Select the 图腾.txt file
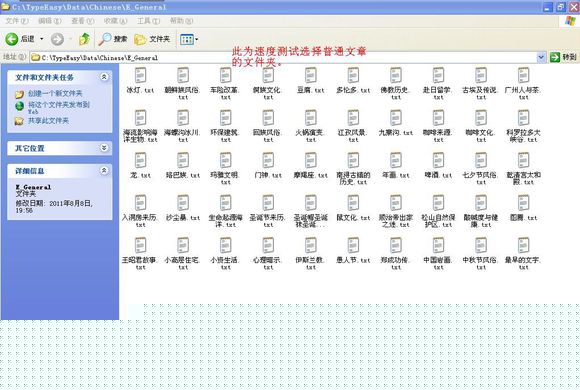 point(523,208)
